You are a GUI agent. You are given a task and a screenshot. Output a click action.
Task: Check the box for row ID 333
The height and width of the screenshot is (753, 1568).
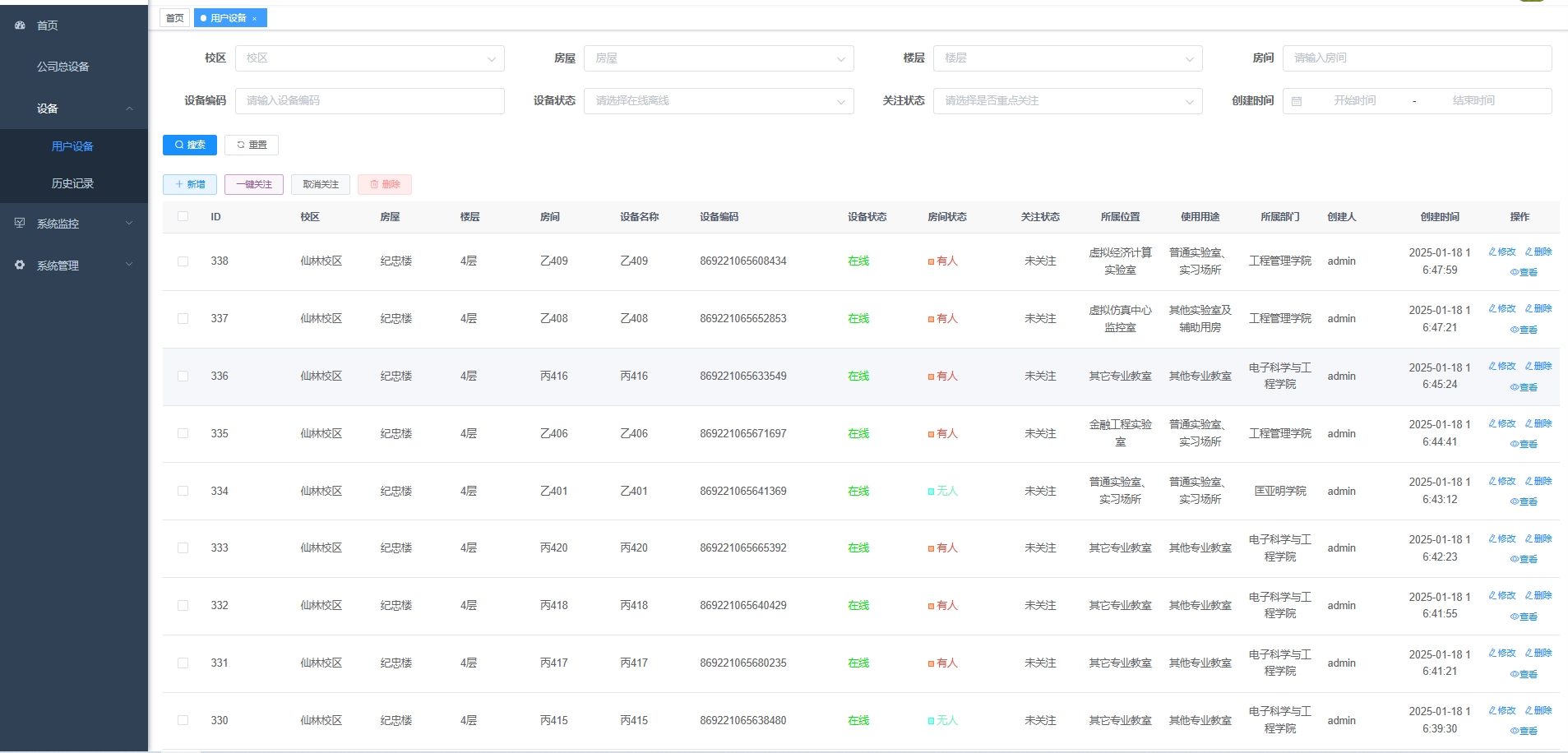[x=183, y=547]
